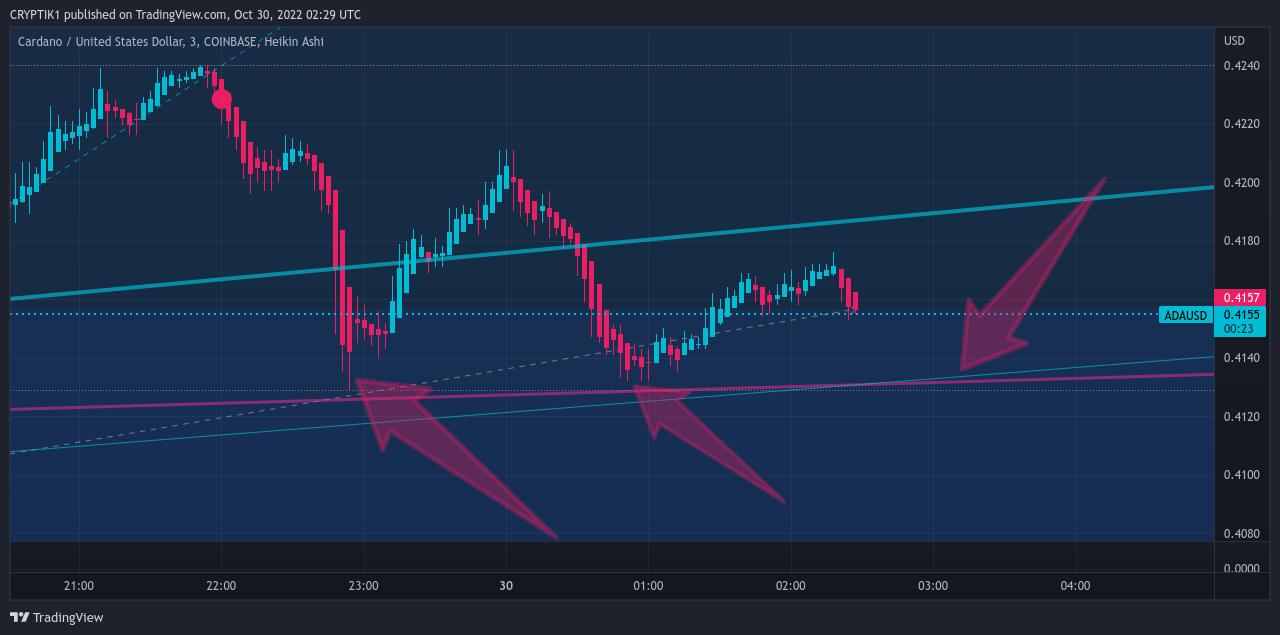Click the 03:00 time axis label
The image size is (1280, 635).
[933, 586]
